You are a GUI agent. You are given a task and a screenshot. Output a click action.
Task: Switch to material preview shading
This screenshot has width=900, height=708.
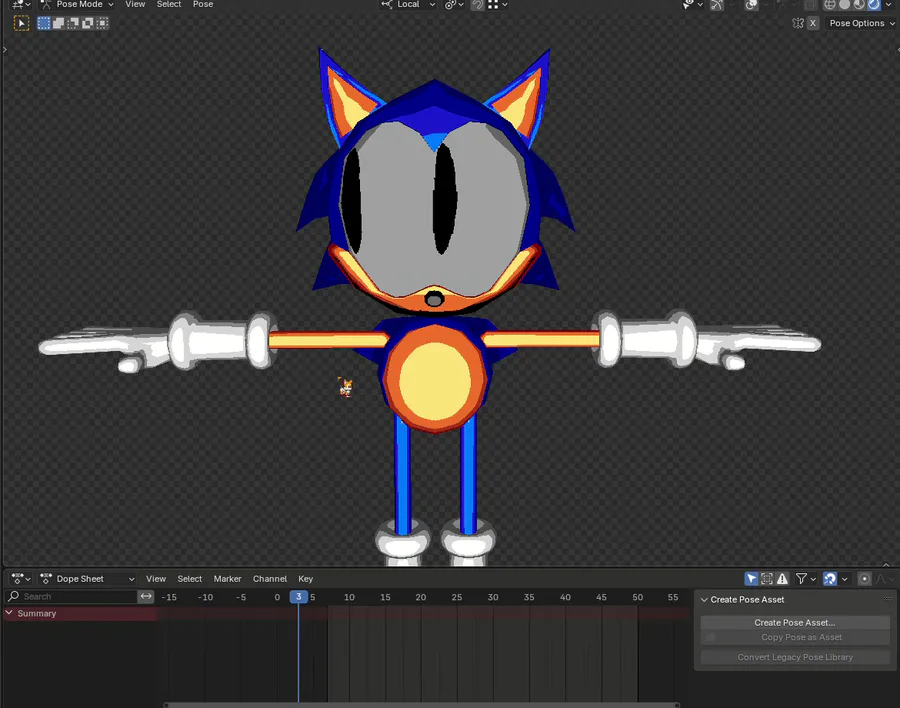pos(859,5)
